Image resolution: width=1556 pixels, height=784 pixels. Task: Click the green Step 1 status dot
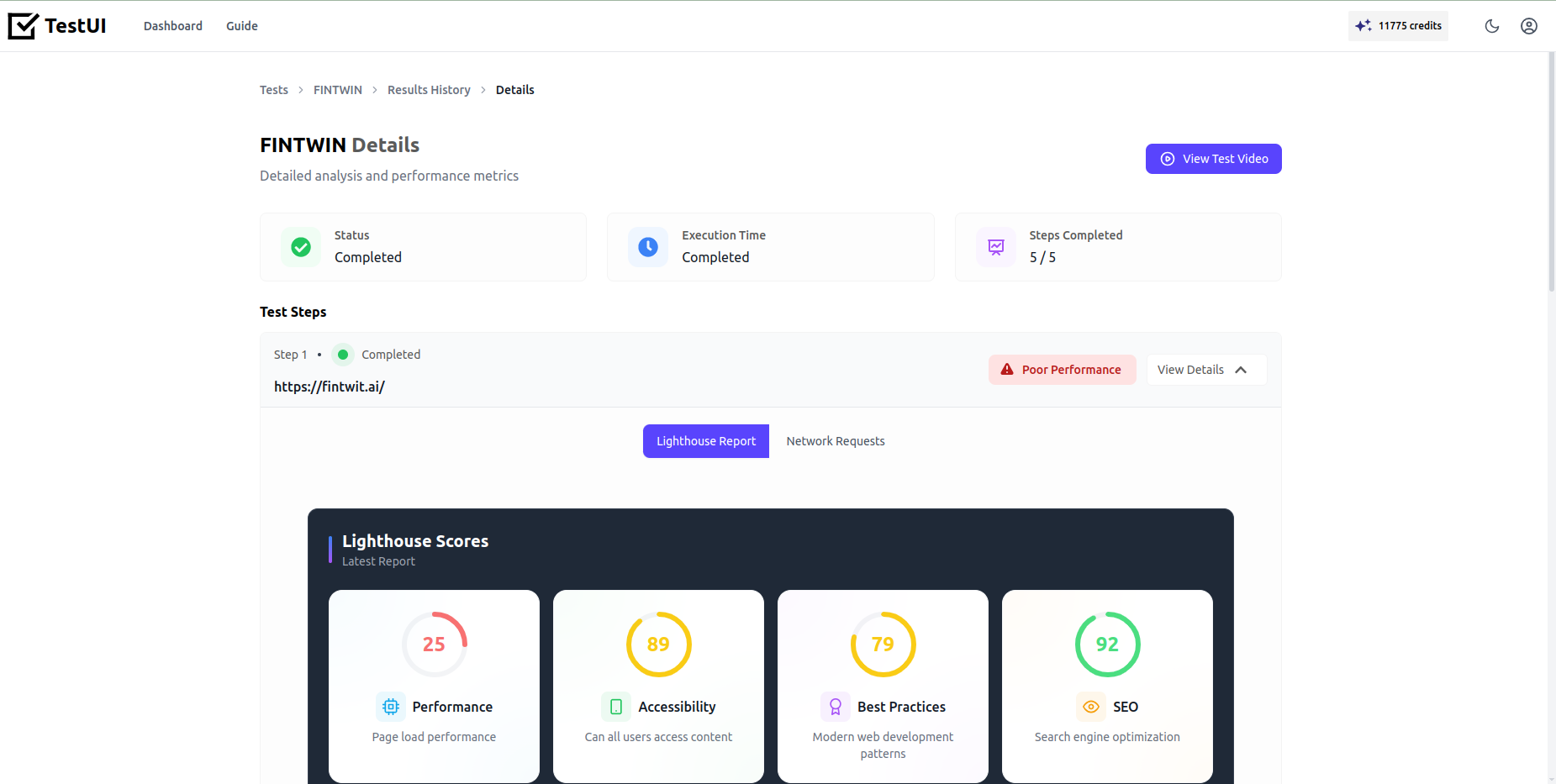click(x=343, y=355)
